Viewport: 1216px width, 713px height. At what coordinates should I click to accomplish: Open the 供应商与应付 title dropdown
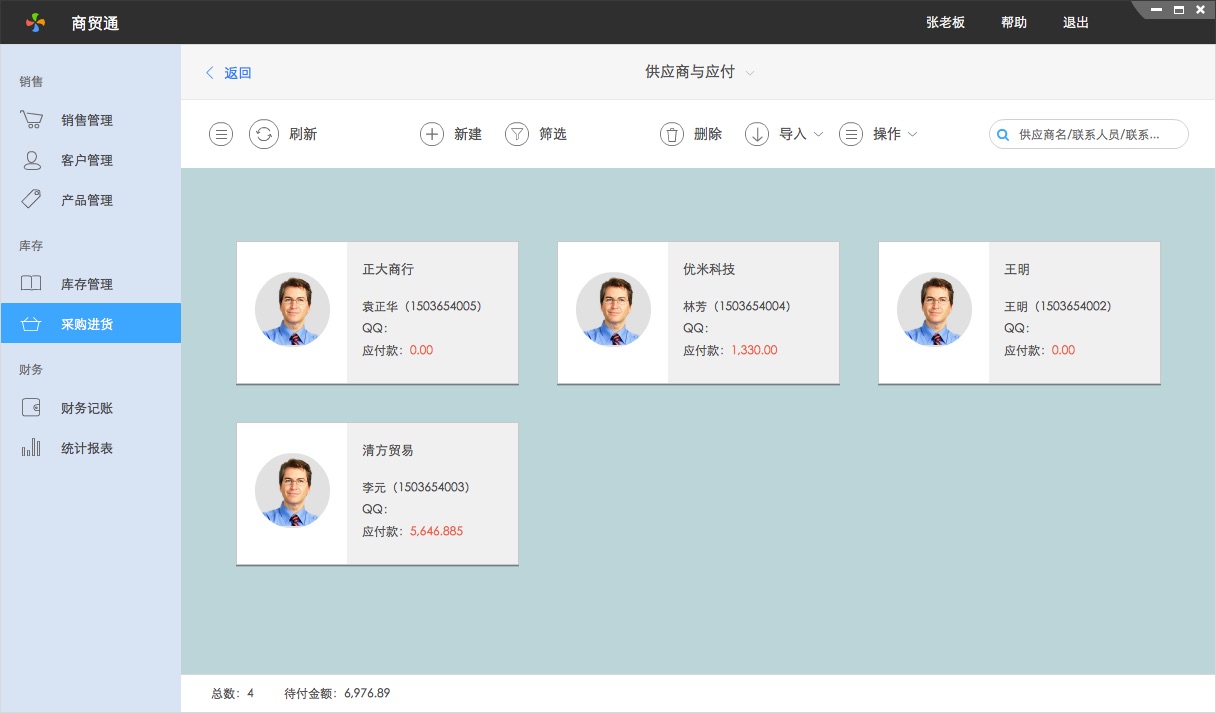pyautogui.click(x=700, y=72)
